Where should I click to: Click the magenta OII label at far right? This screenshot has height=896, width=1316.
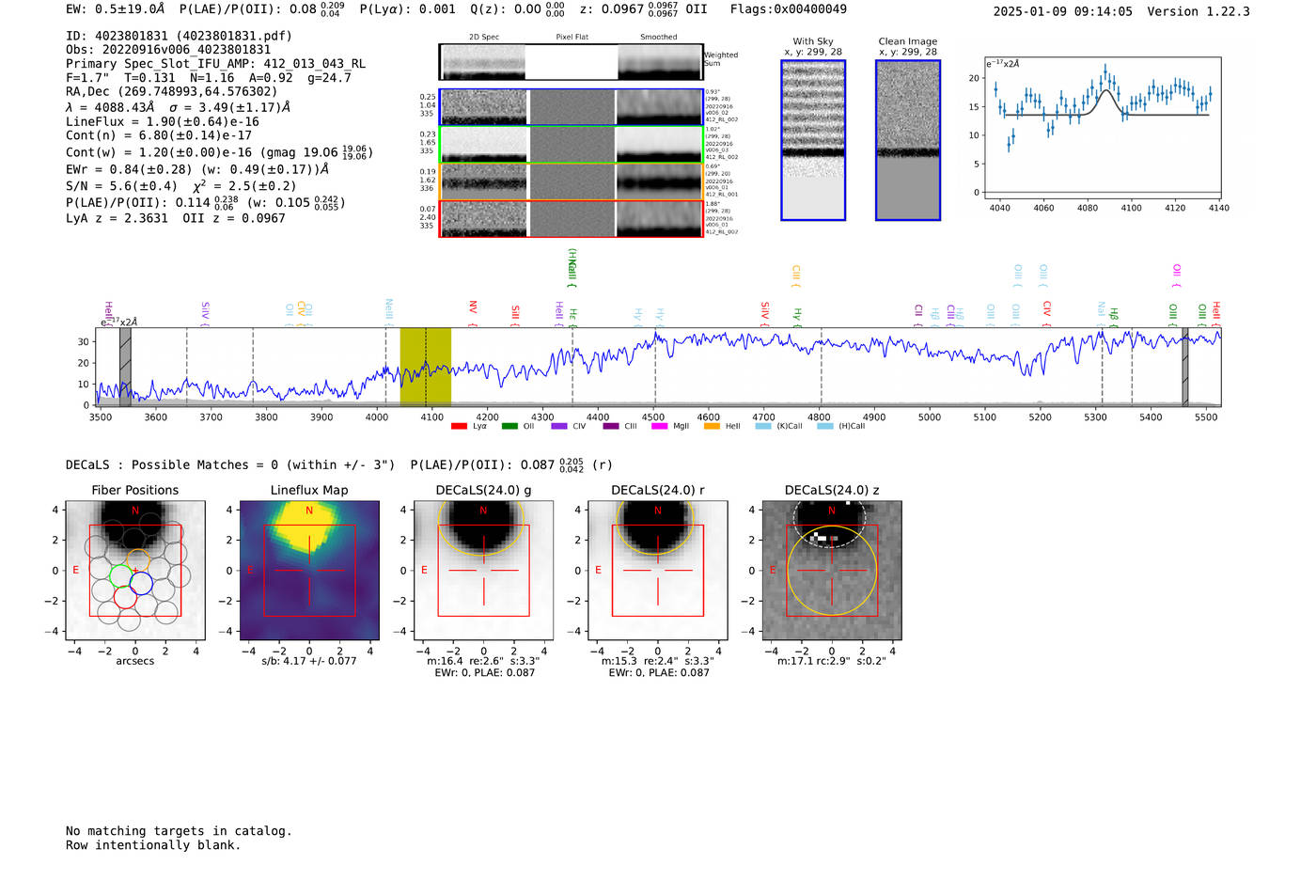tap(1177, 275)
